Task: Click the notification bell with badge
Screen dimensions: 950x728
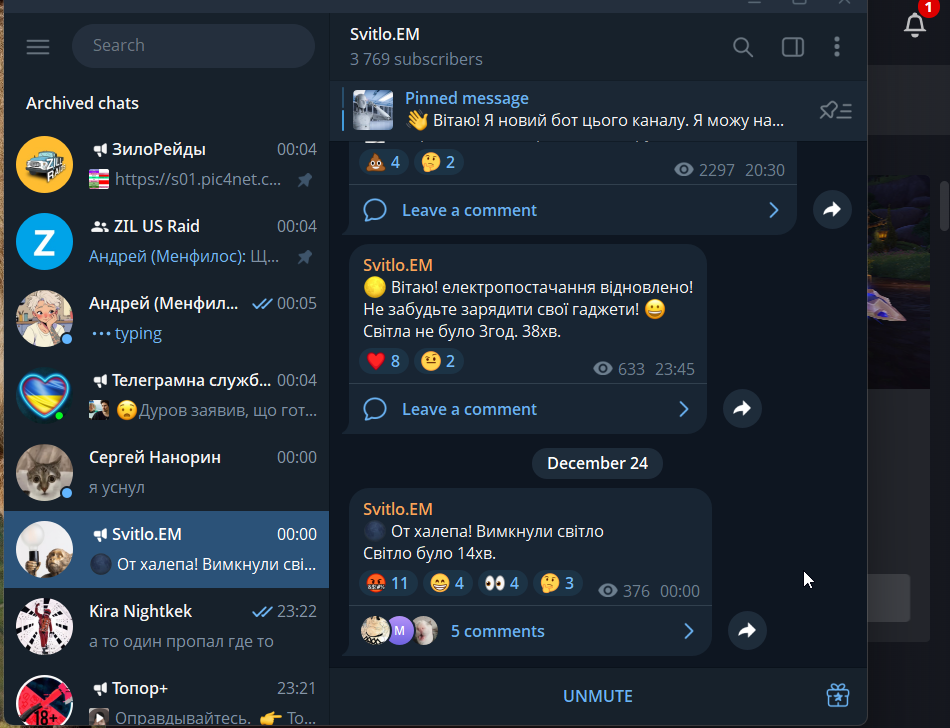Action: click(915, 24)
